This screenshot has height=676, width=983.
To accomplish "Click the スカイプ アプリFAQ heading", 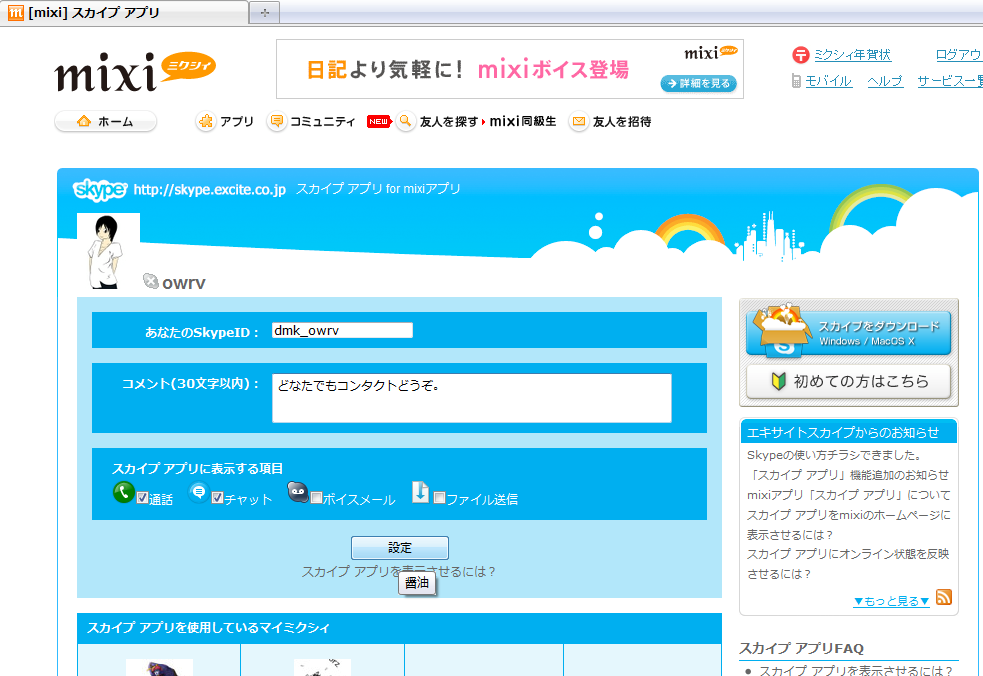I will tap(801, 648).
